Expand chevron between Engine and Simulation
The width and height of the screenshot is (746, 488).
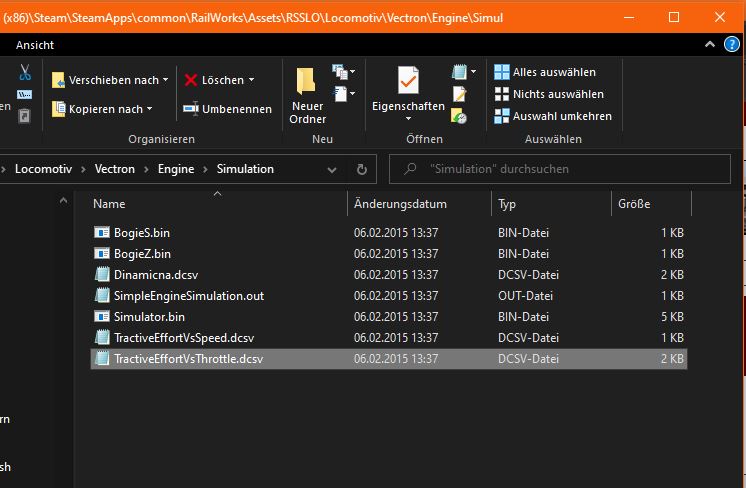click(206, 169)
